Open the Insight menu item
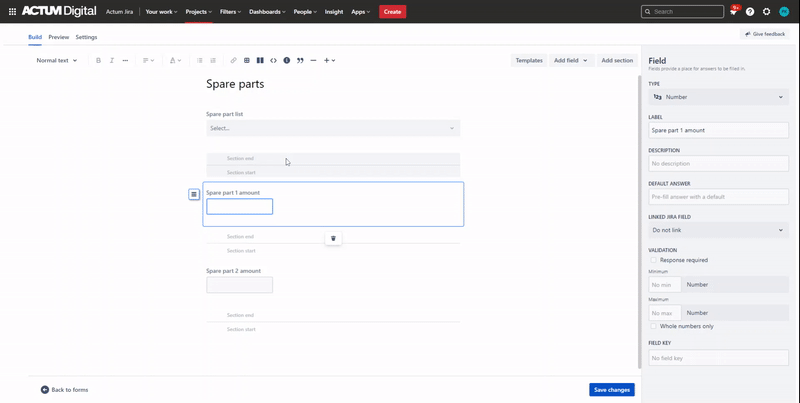The width and height of the screenshot is (800, 403). click(334, 12)
